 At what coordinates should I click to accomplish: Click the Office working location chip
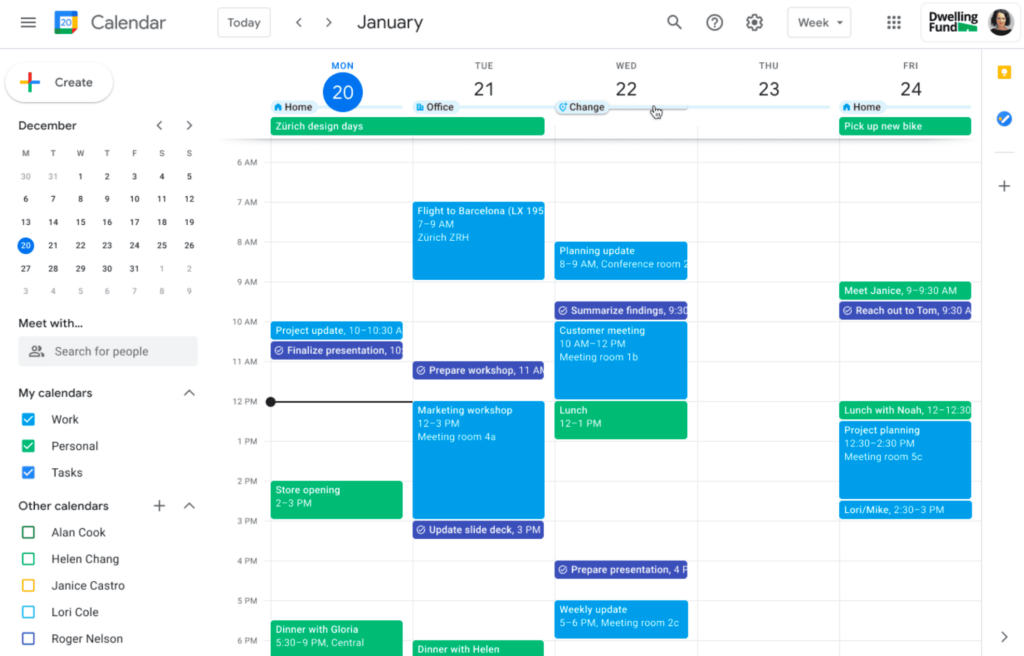point(435,107)
